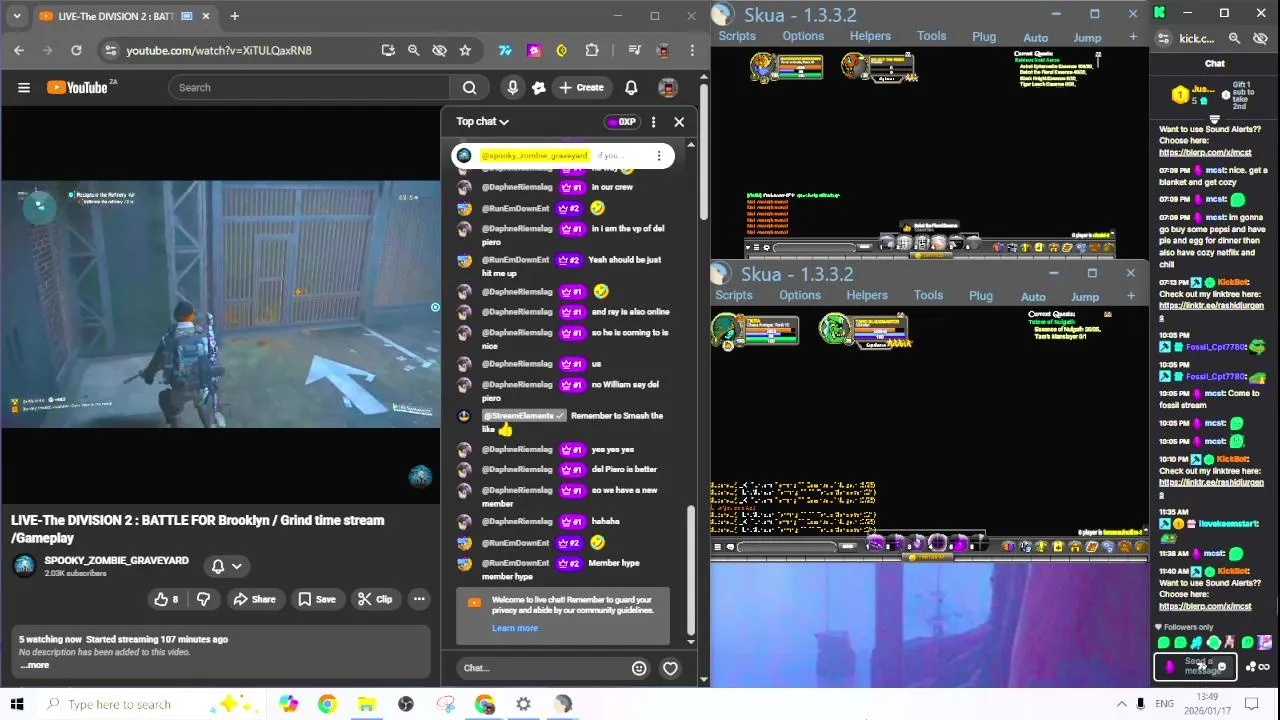Image resolution: width=1280 pixels, height=720 pixels.
Task: Click the zoom icon in Kick window
Action: click(x=1234, y=38)
